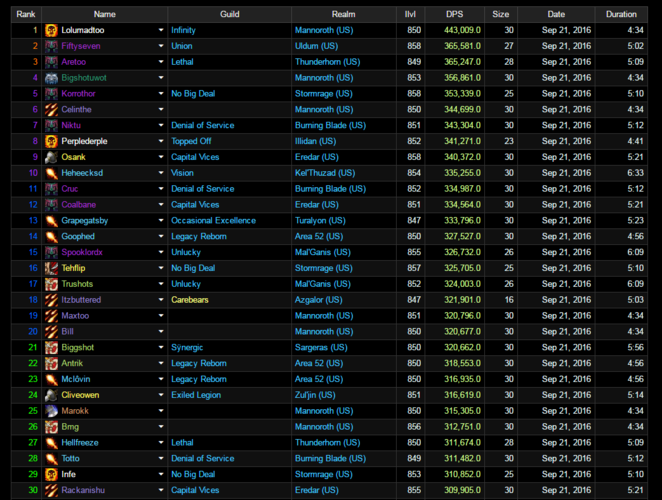Open the Azgalor (US) realm link
The image size is (662, 500).
318,300
